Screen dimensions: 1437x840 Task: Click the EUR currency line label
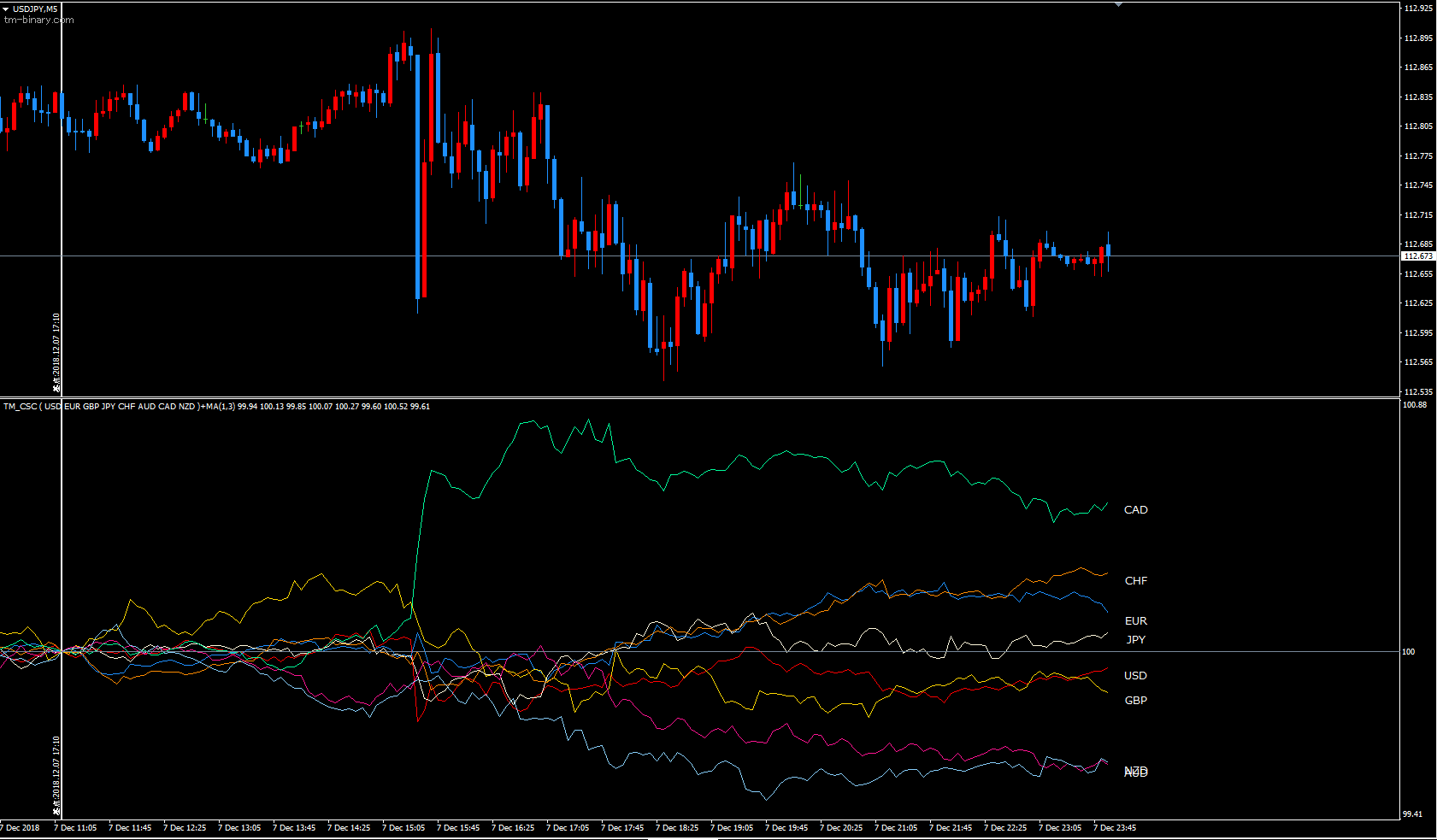[1136, 621]
